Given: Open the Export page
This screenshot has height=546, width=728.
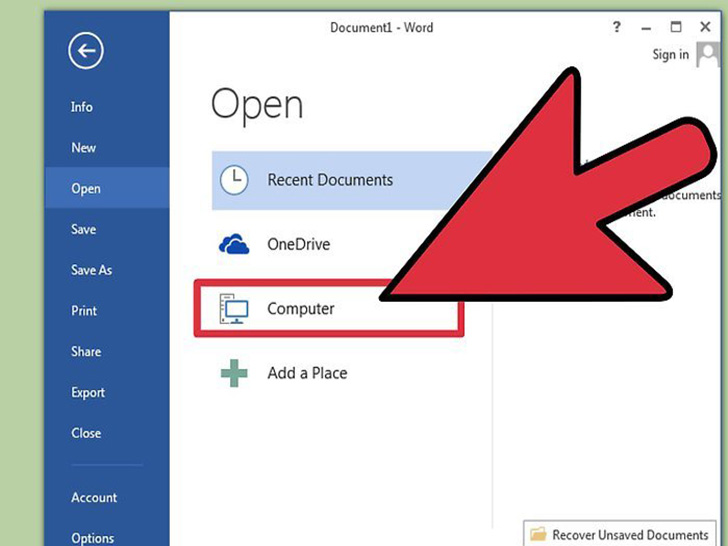Looking at the screenshot, I should (x=88, y=392).
